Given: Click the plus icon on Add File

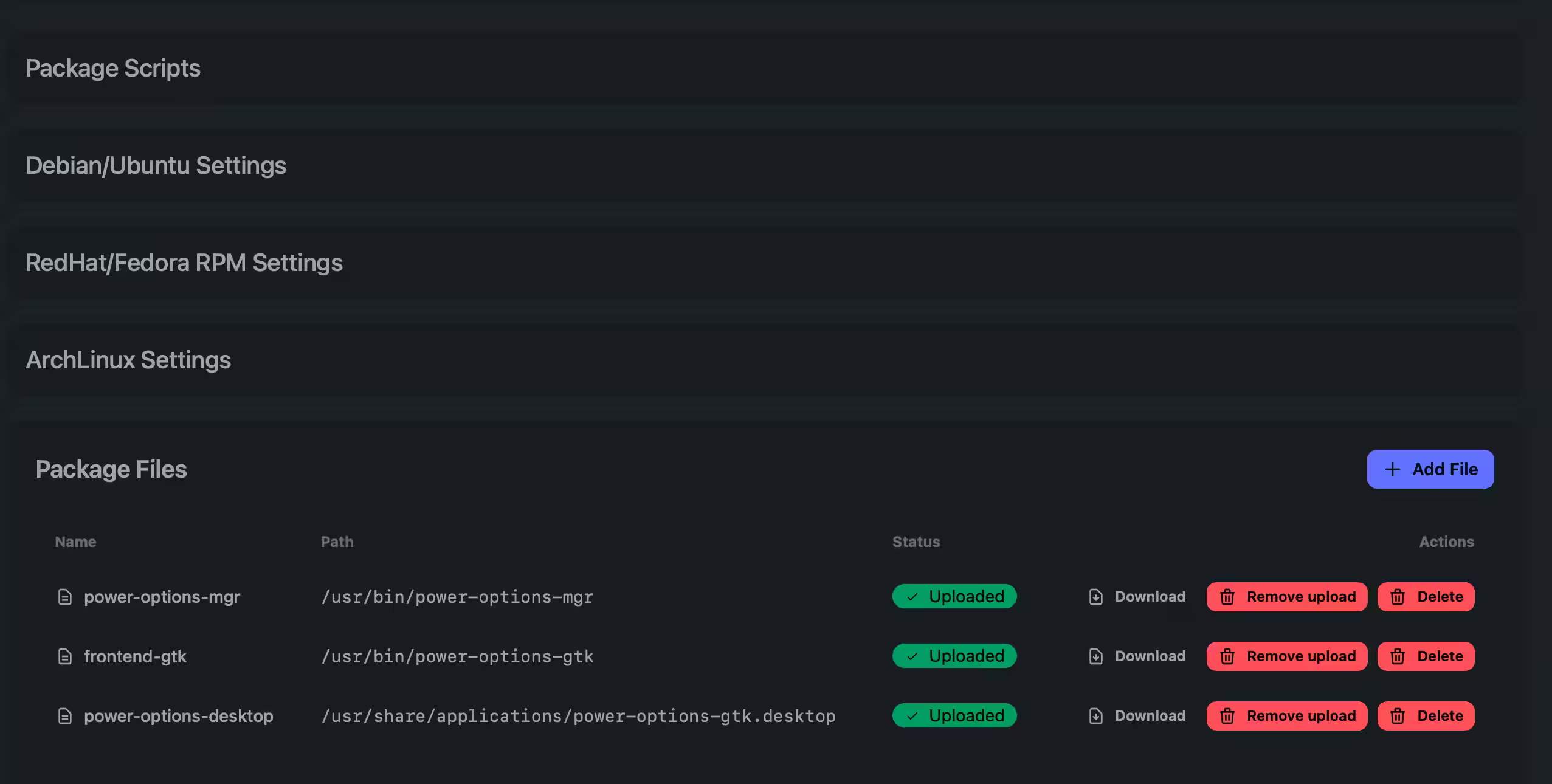Looking at the screenshot, I should coord(1393,469).
